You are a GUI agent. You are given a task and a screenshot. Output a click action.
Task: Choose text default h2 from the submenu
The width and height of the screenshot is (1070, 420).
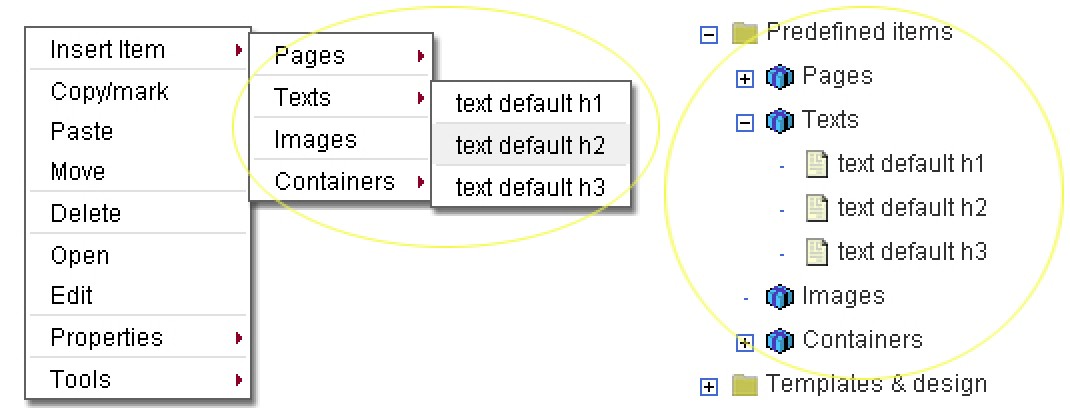530,145
